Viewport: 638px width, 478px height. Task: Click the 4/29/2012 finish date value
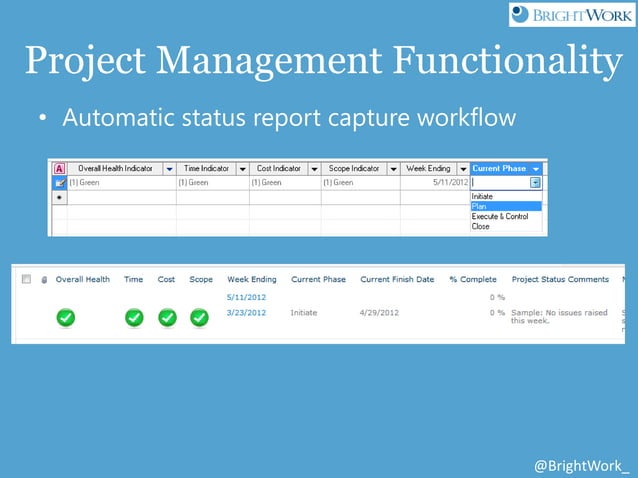(x=379, y=313)
